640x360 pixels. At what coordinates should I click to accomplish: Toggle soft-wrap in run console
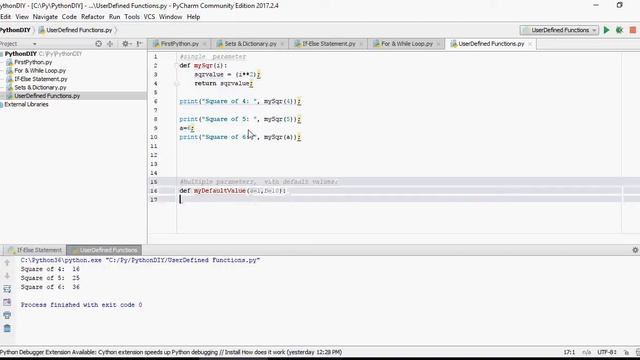(x=7, y=289)
